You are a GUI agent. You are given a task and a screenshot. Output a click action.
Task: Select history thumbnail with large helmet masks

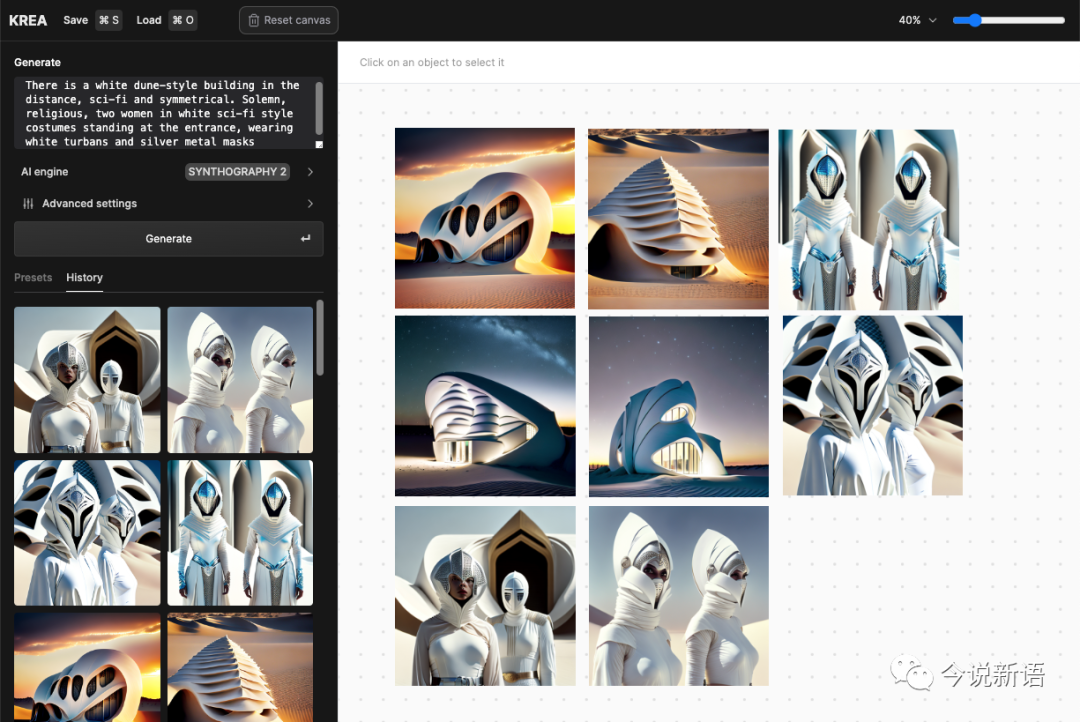pyautogui.click(x=87, y=533)
